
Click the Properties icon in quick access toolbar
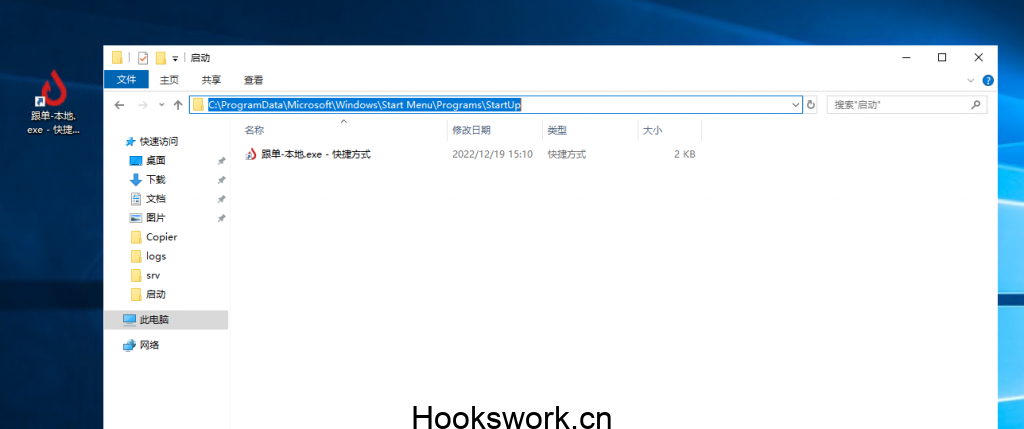143,58
